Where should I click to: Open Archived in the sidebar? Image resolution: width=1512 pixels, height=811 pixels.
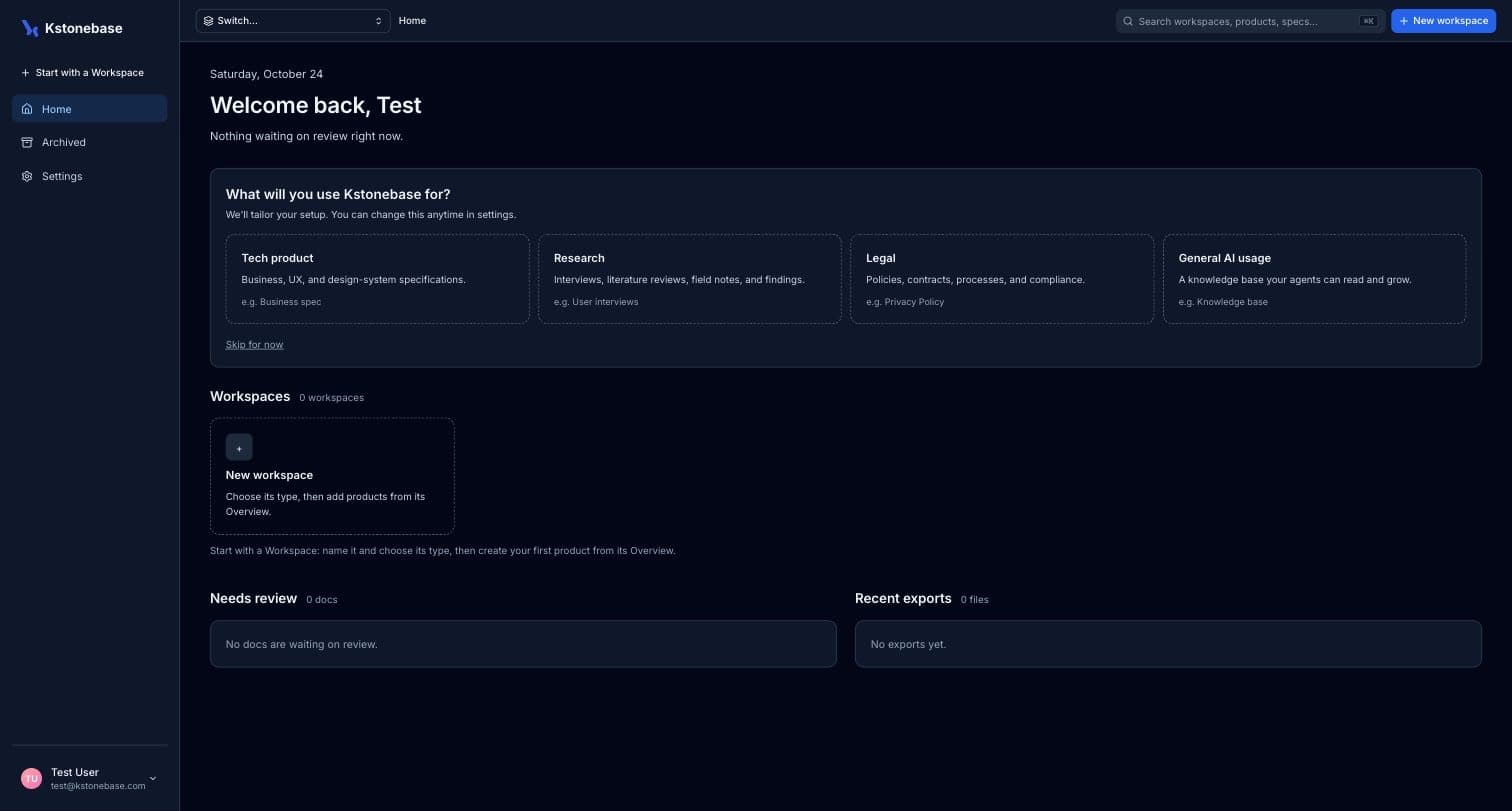89,142
